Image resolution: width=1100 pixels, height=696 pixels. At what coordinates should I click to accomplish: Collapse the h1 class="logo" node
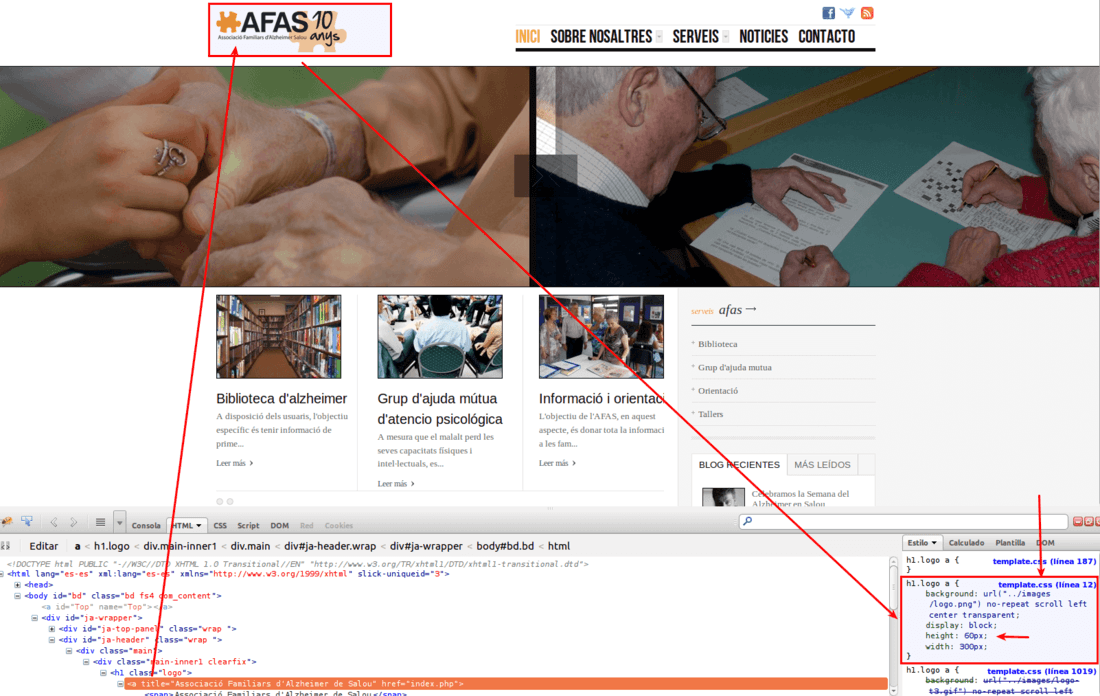click(x=103, y=673)
